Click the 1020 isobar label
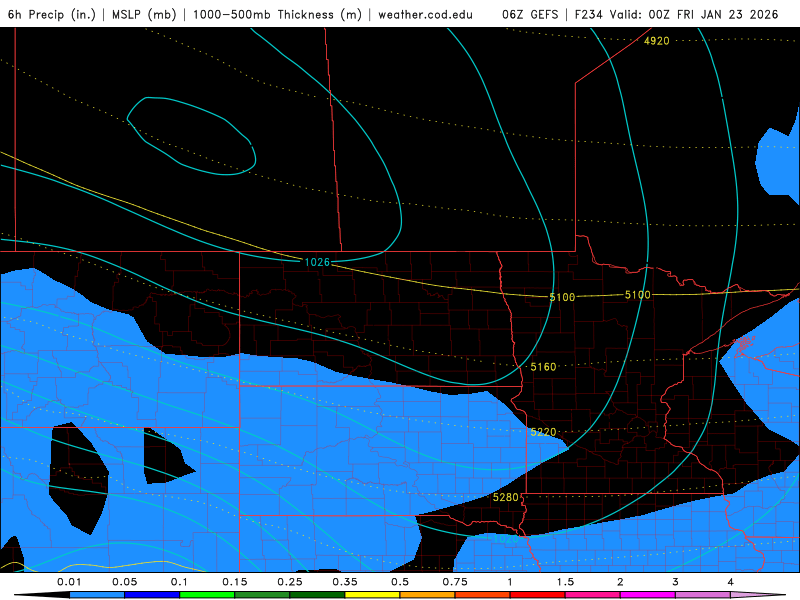The height and width of the screenshot is (600, 800). click(505, 539)
